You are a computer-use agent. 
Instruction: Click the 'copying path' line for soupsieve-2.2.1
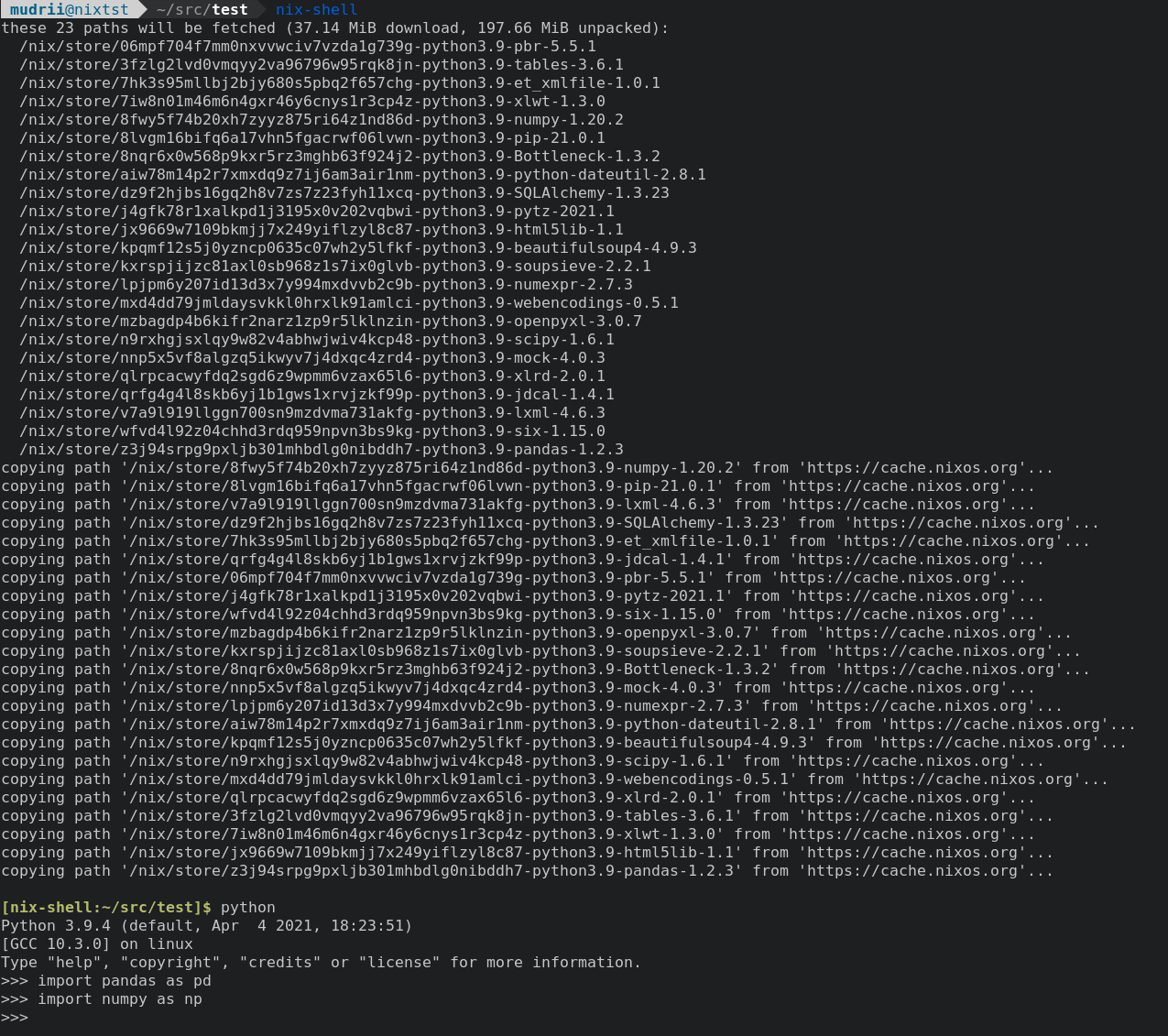pyautogui.click(x=541, y=650)
